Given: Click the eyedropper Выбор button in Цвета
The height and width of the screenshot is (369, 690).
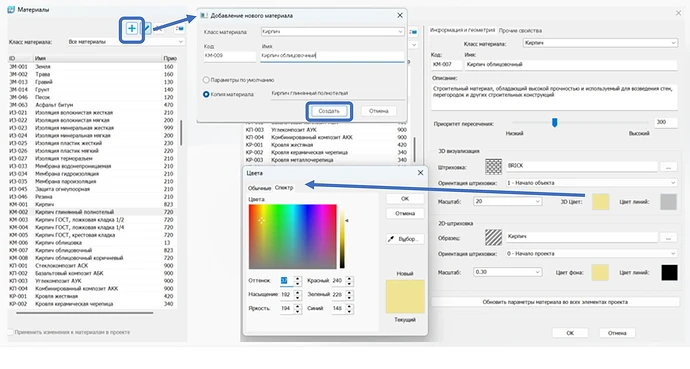Looking at the screenshot, I should click(405, 239).
